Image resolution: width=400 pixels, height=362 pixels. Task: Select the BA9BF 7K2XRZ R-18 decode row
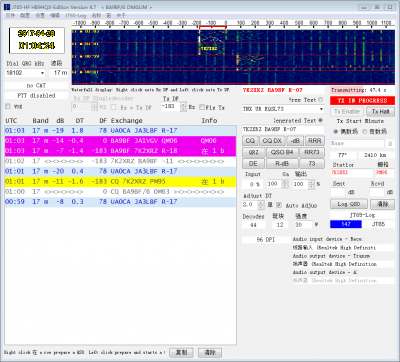pos(120,151)
